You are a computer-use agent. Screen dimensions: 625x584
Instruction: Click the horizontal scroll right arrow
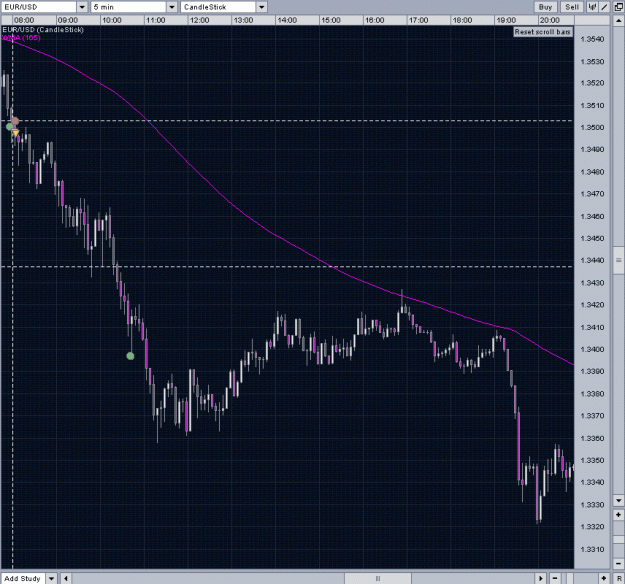(x=541, y=578)
